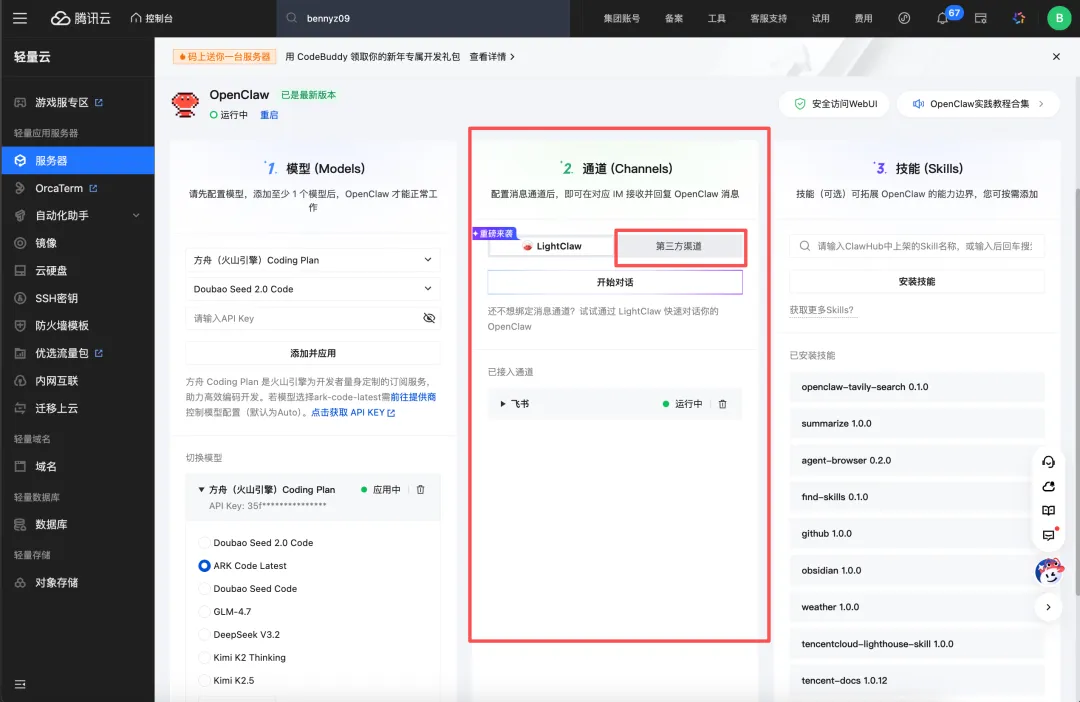Open the 控制台 console home
Image resolution: width=1080 pixels, height=702 pixels.
(x=152, y=18)
